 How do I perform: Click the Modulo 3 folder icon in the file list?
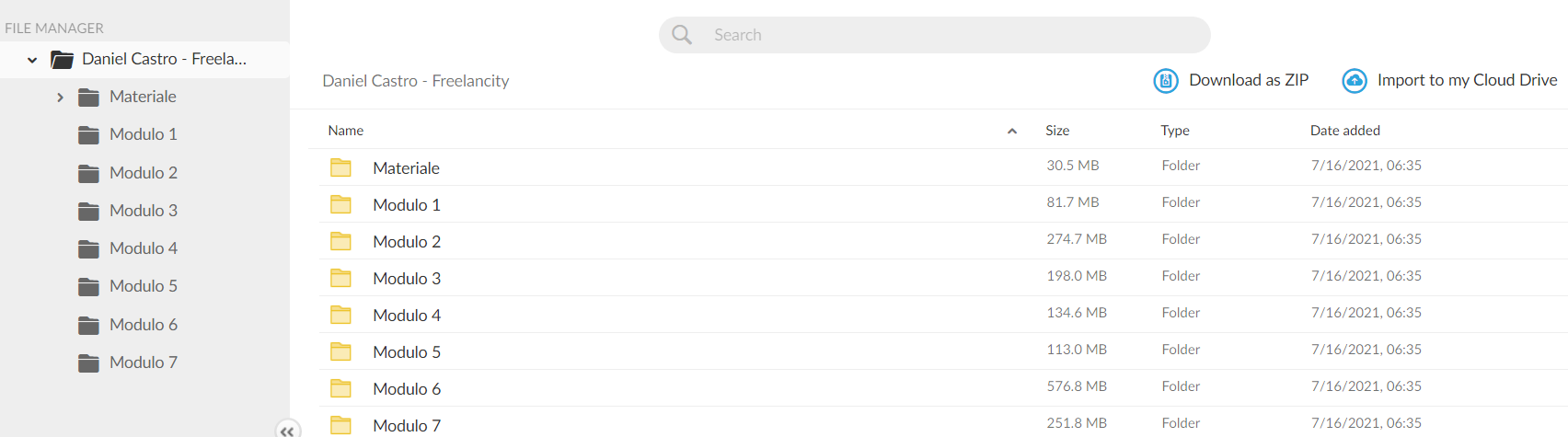coord(340,278)
